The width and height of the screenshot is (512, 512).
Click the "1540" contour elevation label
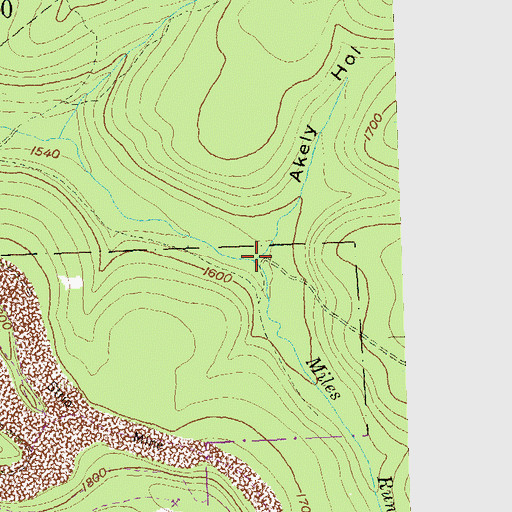pyautogui.click(x=45, y=153)
